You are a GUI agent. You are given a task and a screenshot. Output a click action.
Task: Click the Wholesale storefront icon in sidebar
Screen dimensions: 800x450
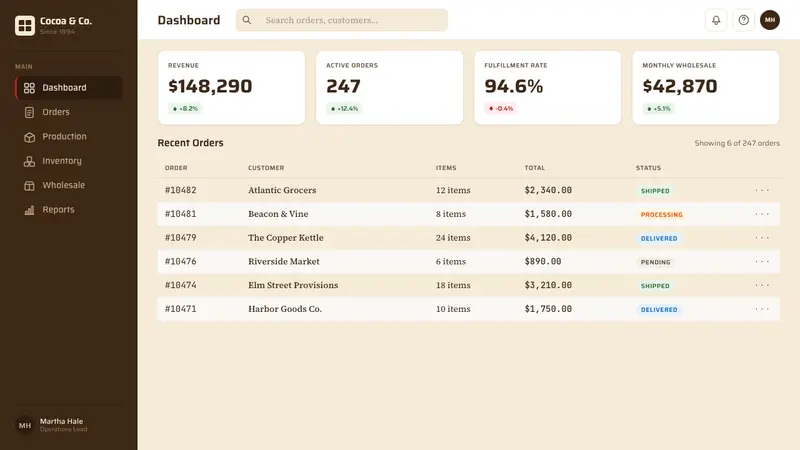click(29, 186)
